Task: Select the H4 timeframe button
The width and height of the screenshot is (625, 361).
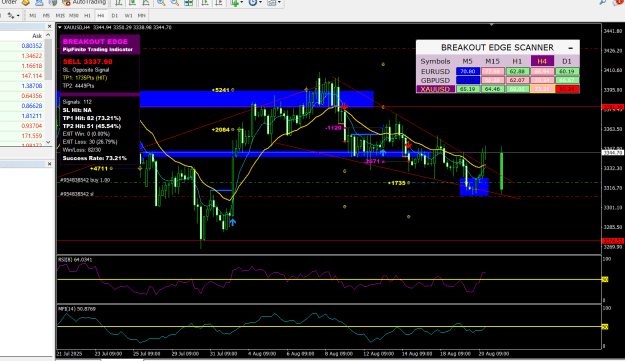Action: [x=100, y=16]
